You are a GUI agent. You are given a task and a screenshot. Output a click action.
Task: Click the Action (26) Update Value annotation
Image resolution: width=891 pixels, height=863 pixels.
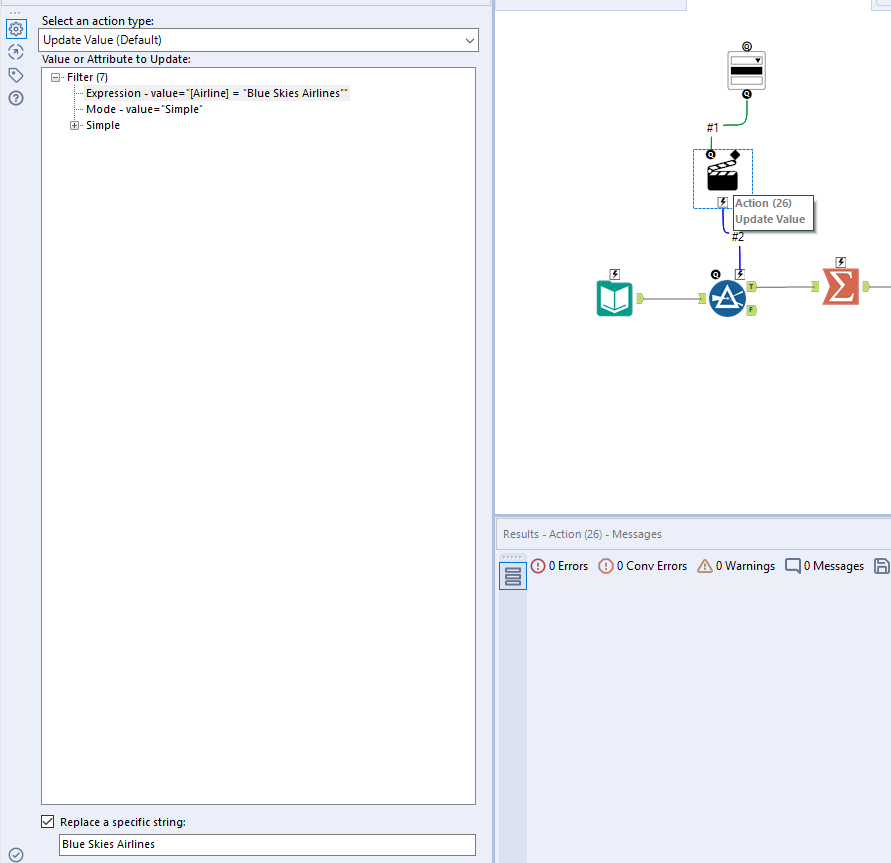tap(773, 212)
